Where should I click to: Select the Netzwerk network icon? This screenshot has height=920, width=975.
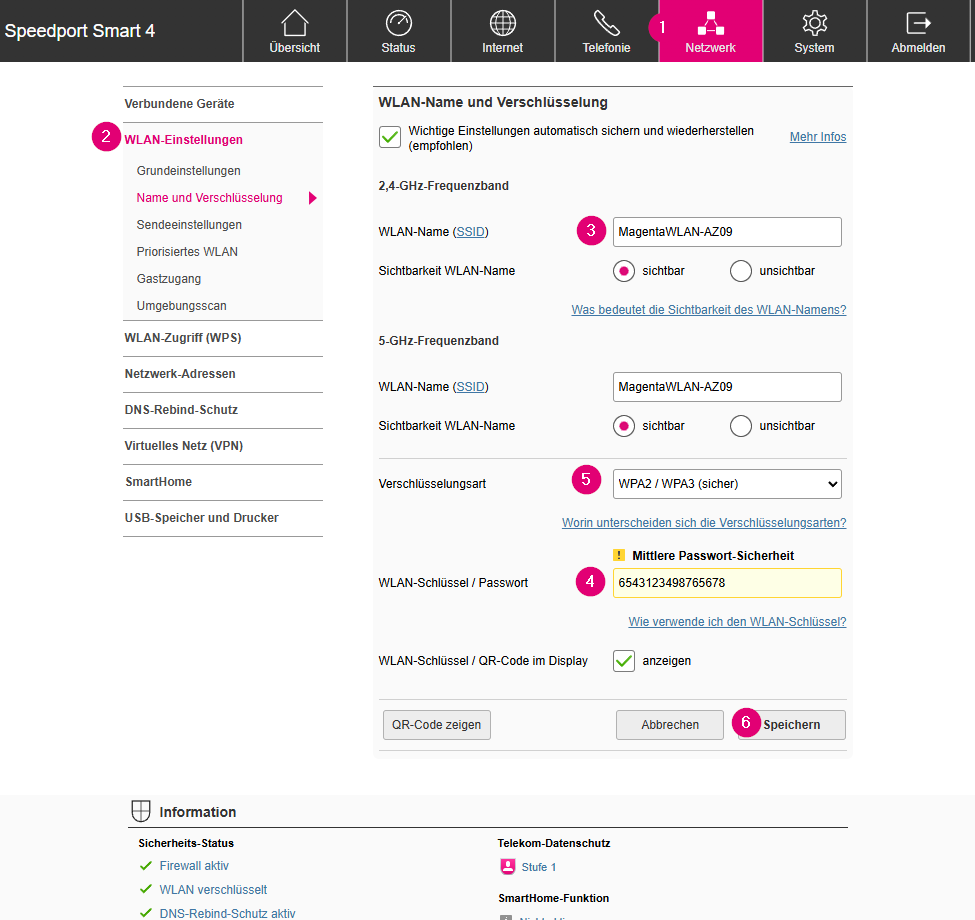pyautogui.click(x=710, y=23)
